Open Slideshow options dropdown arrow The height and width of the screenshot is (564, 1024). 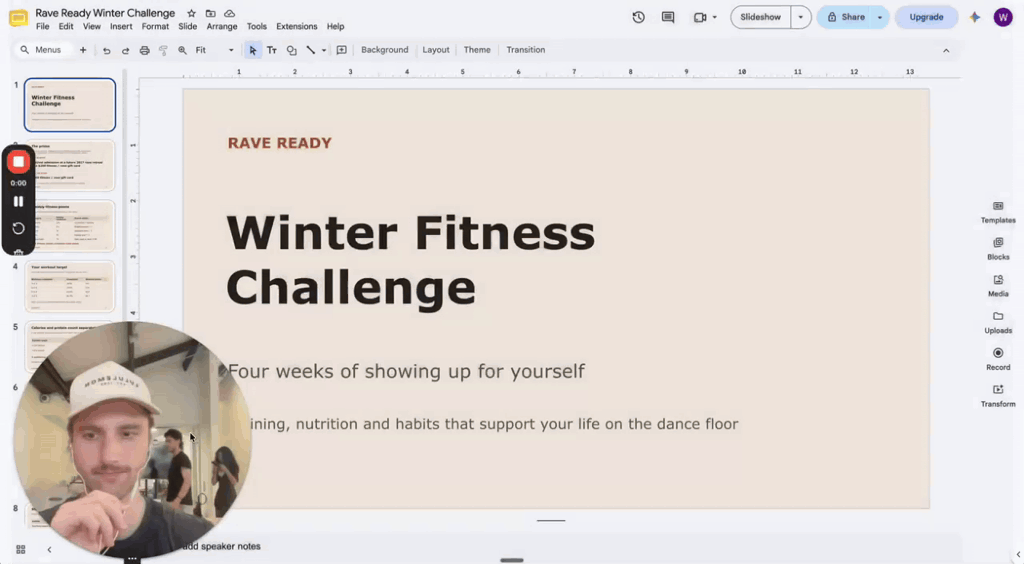[801, 17]
